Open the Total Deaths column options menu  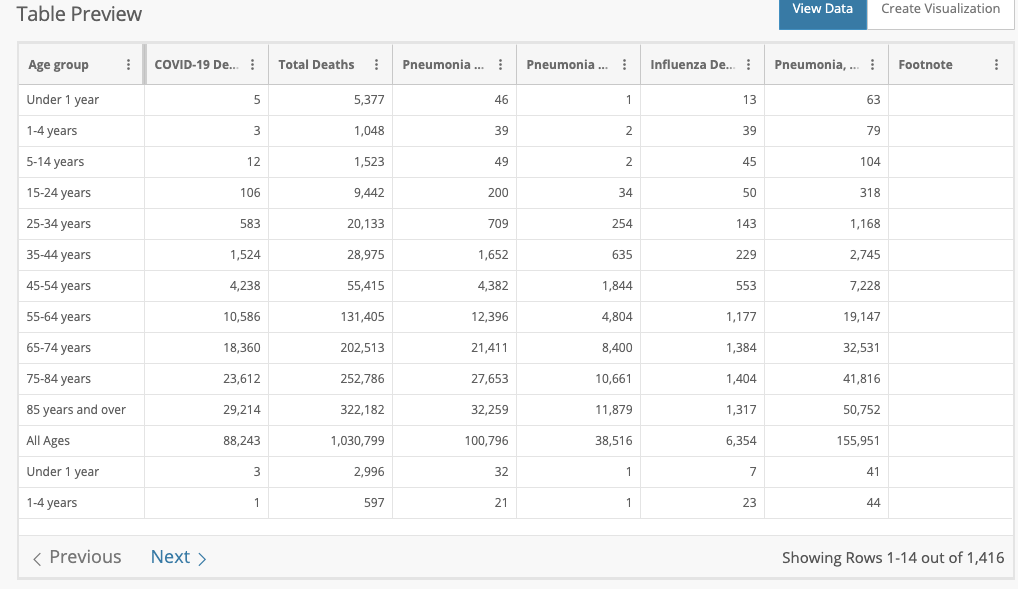coord(376,65)
